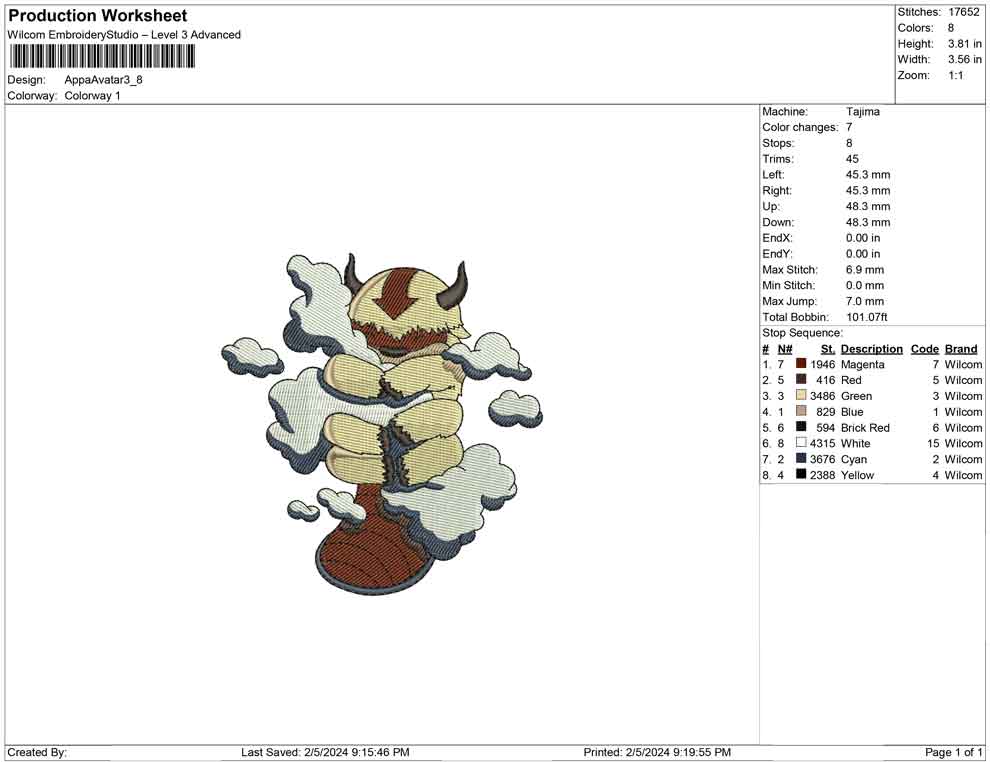This screenshot has width=990, height=762.
Task: Click the 'Brand' column header
Action: tap(961, 348)
